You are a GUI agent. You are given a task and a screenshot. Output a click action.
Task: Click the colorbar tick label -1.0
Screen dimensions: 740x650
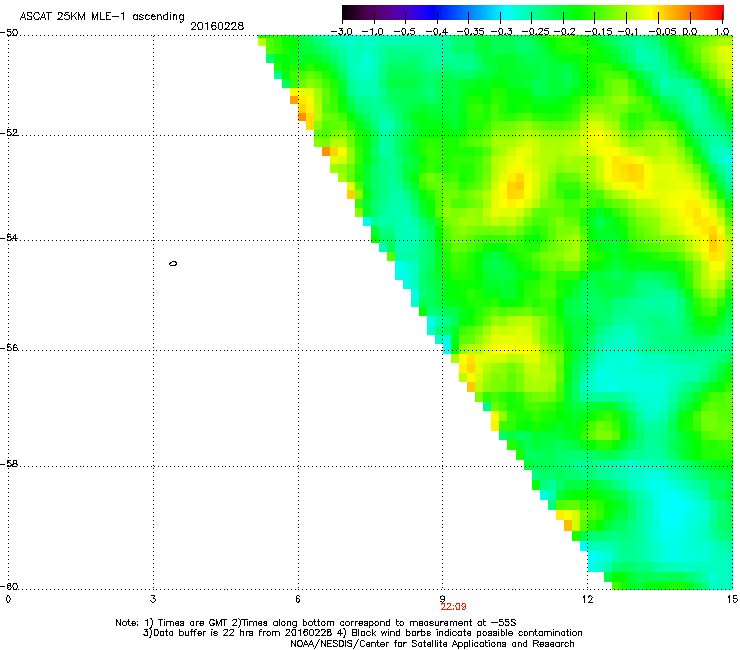click(x=373, y=32)
